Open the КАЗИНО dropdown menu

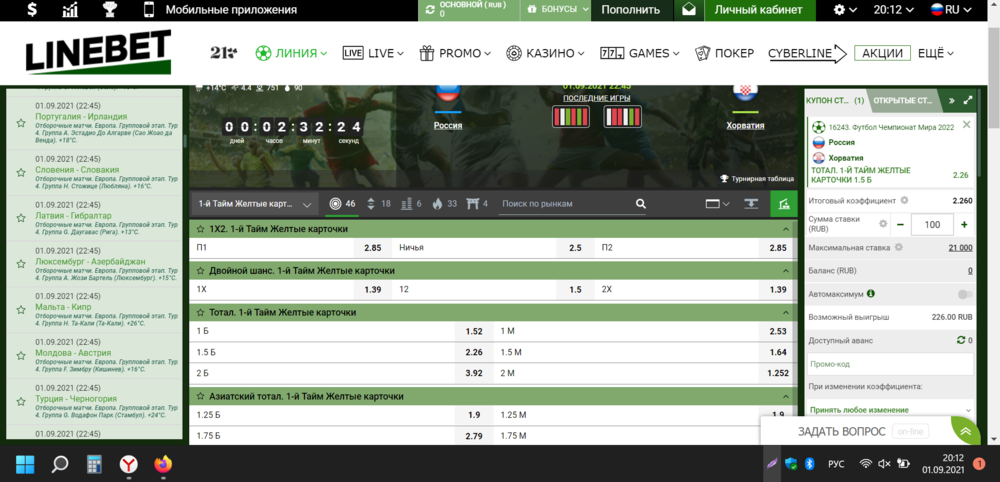545,54
